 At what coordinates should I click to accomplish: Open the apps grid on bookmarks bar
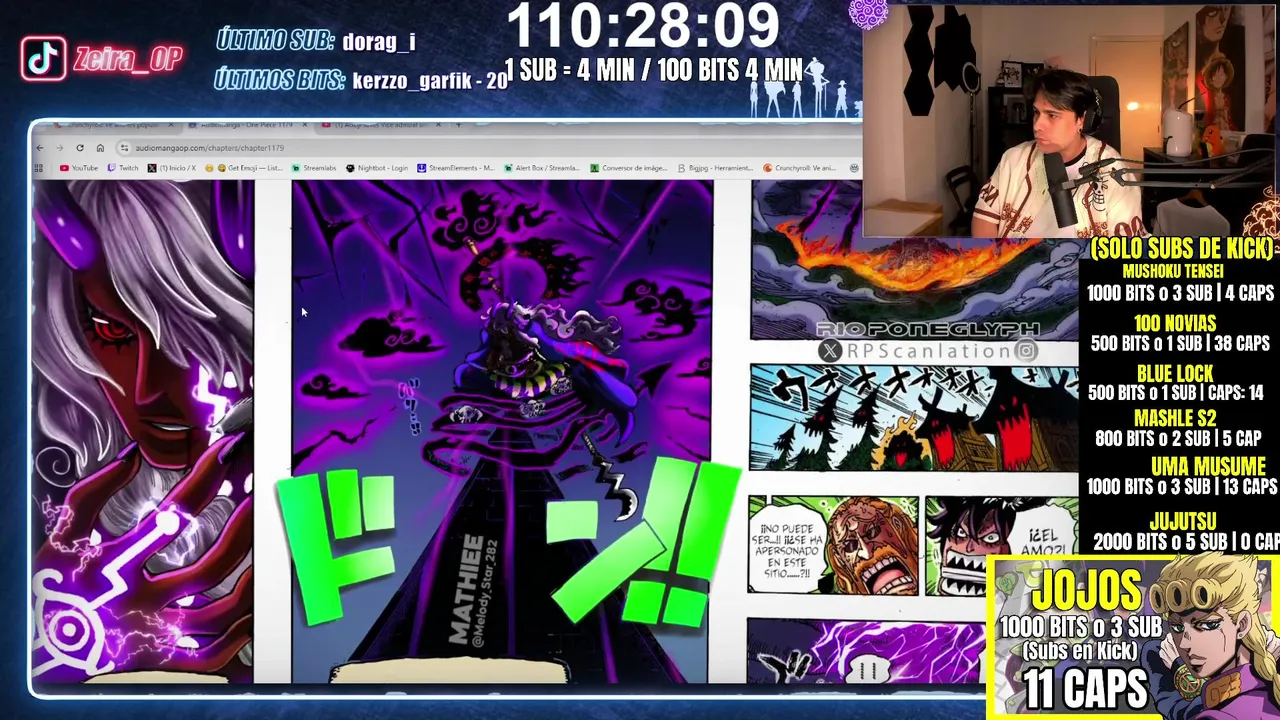coord(41,168)
